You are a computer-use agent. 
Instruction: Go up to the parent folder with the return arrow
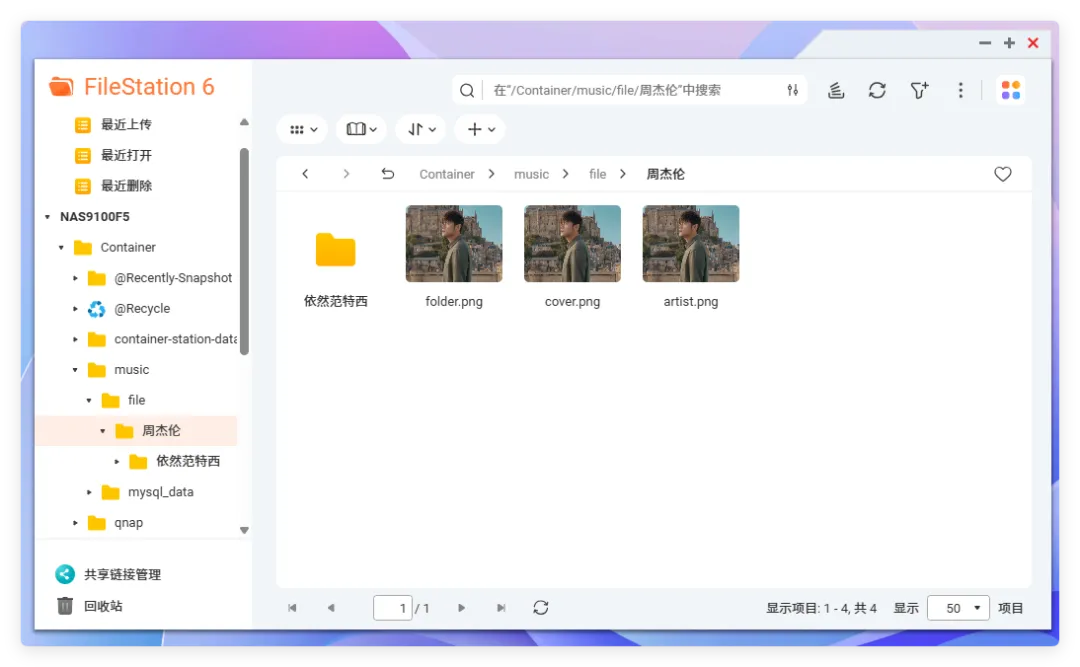pos(388,174)
